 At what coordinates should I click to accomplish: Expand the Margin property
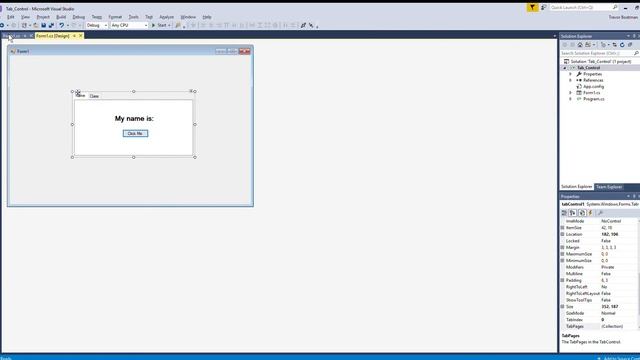pyautogui.click(x=562, y=247)
